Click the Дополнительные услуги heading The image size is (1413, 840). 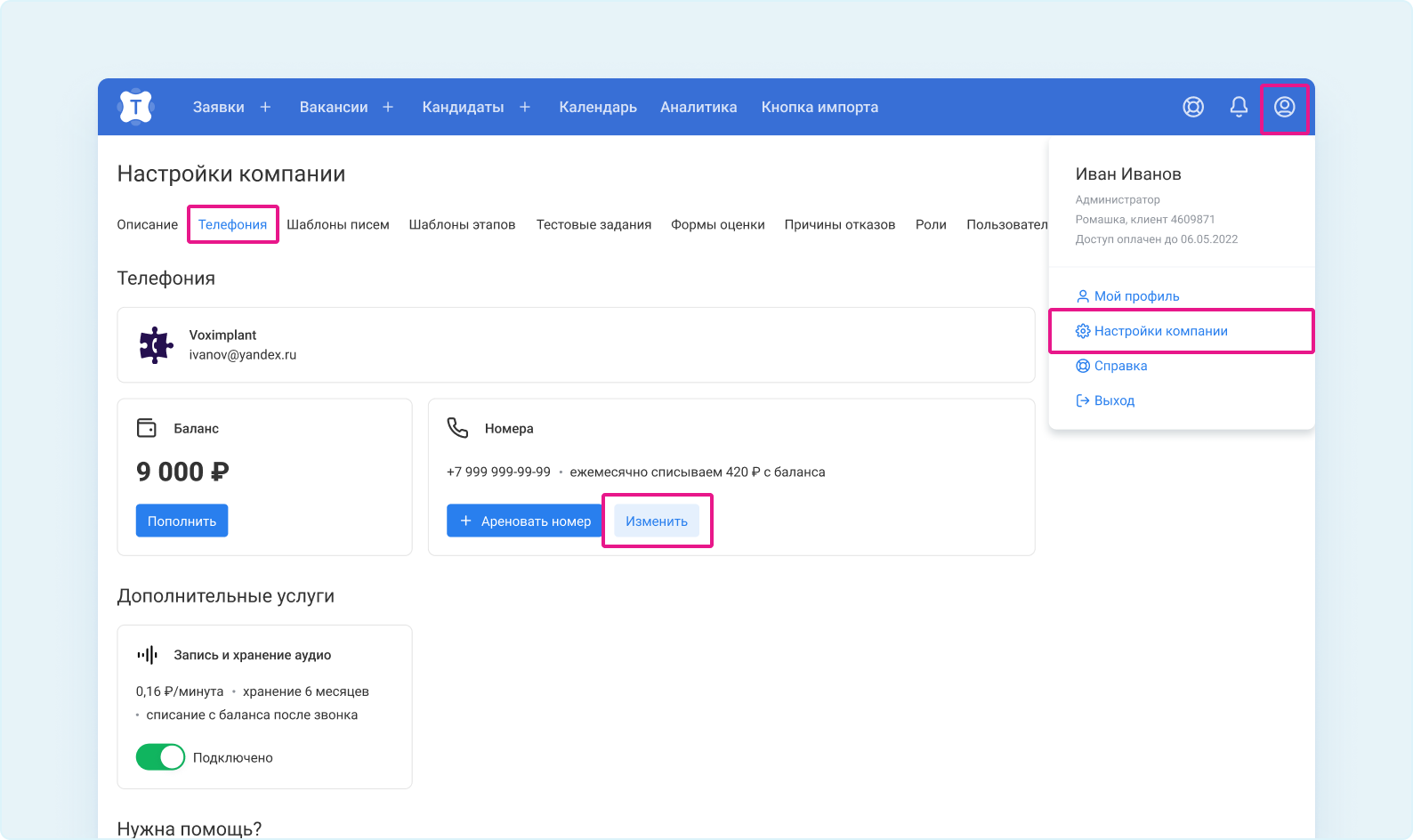pyautogui.click(x=226, y=596)
